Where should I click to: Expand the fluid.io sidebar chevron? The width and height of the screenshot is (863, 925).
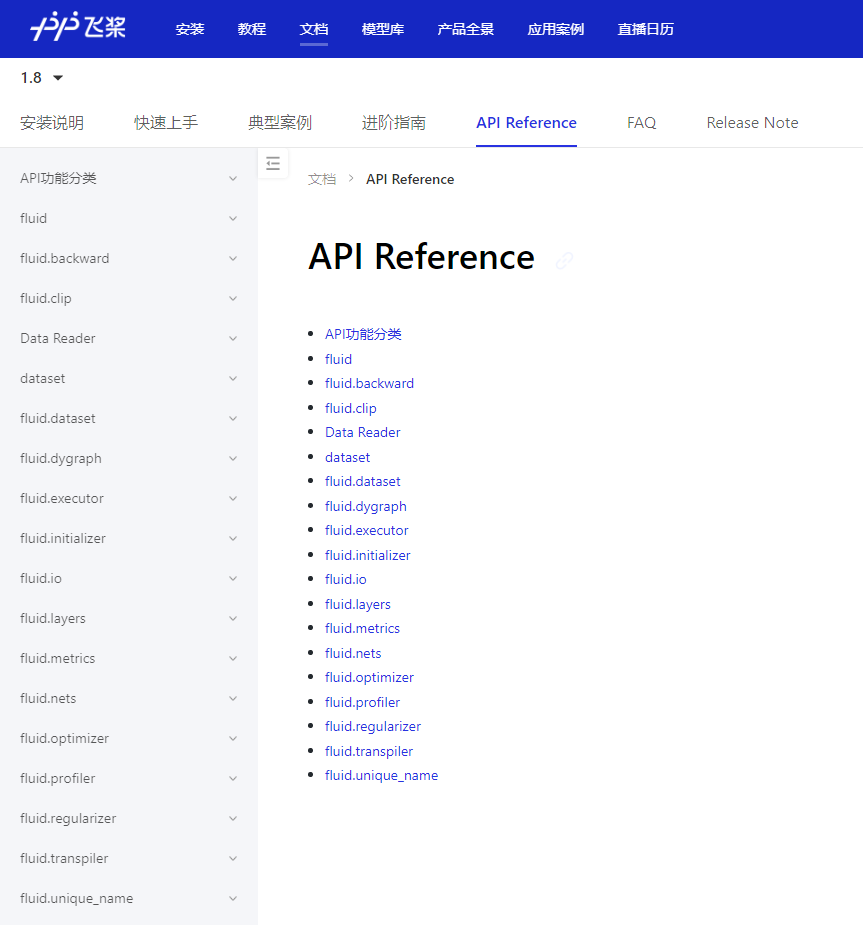[233, 579]
